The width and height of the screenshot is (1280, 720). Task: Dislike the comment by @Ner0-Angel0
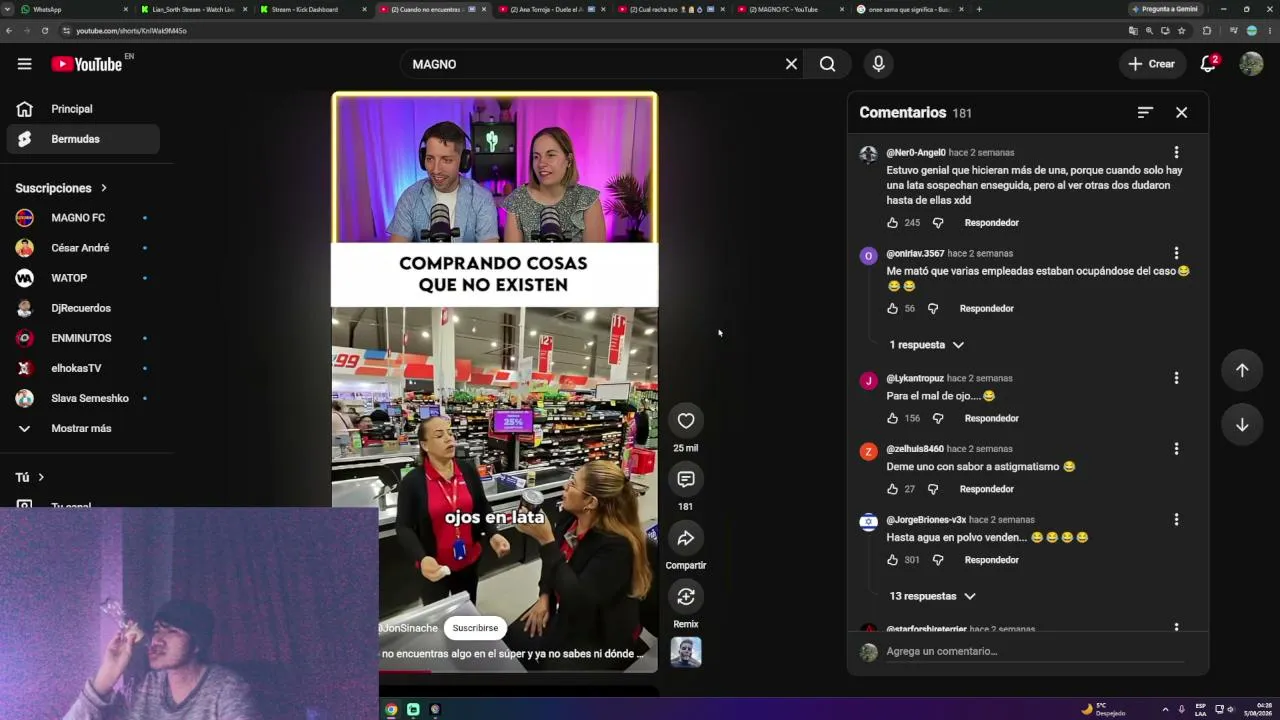click(938, 223)
